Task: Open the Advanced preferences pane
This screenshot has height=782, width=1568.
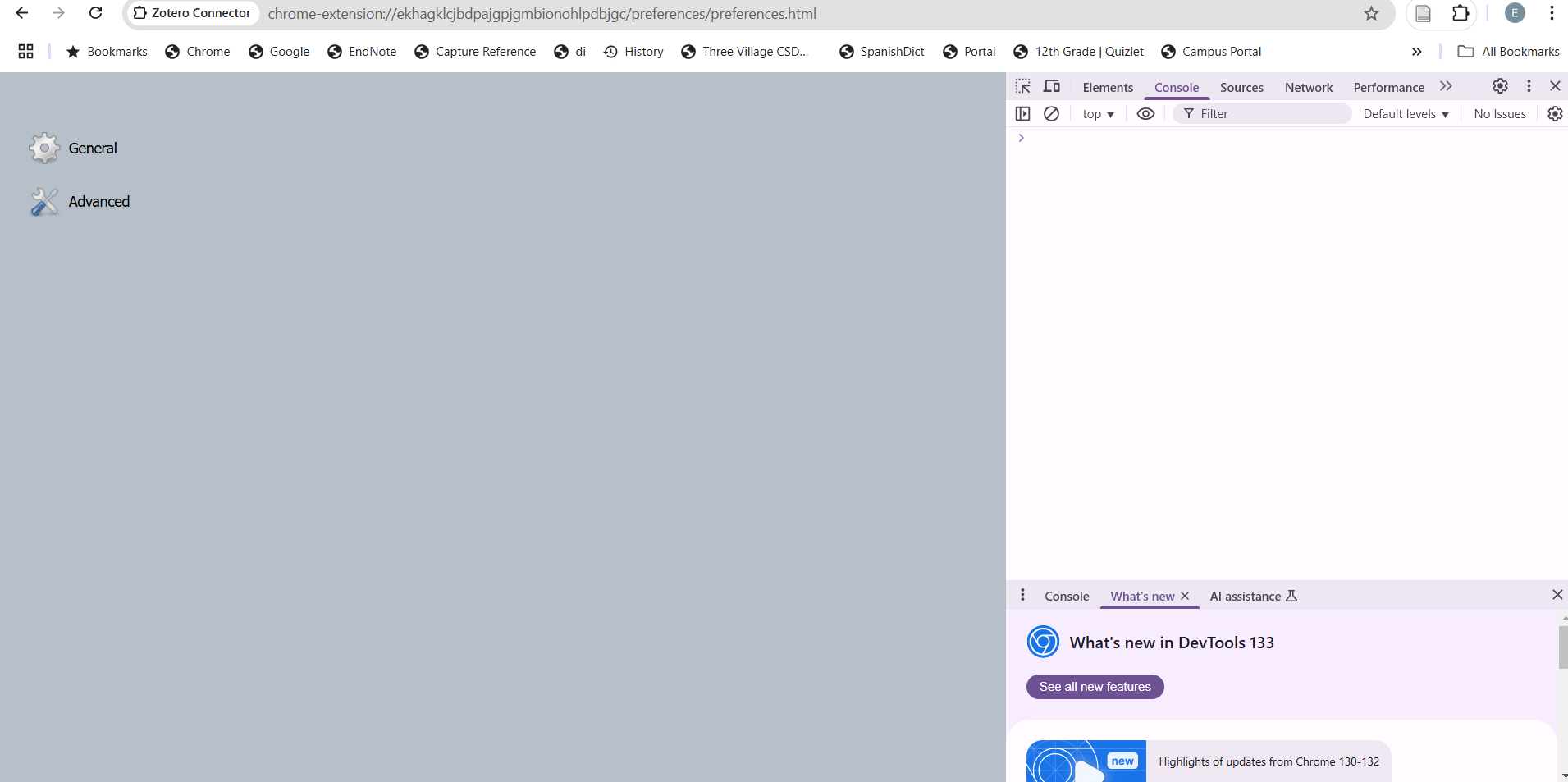Action: coord(80,202)
